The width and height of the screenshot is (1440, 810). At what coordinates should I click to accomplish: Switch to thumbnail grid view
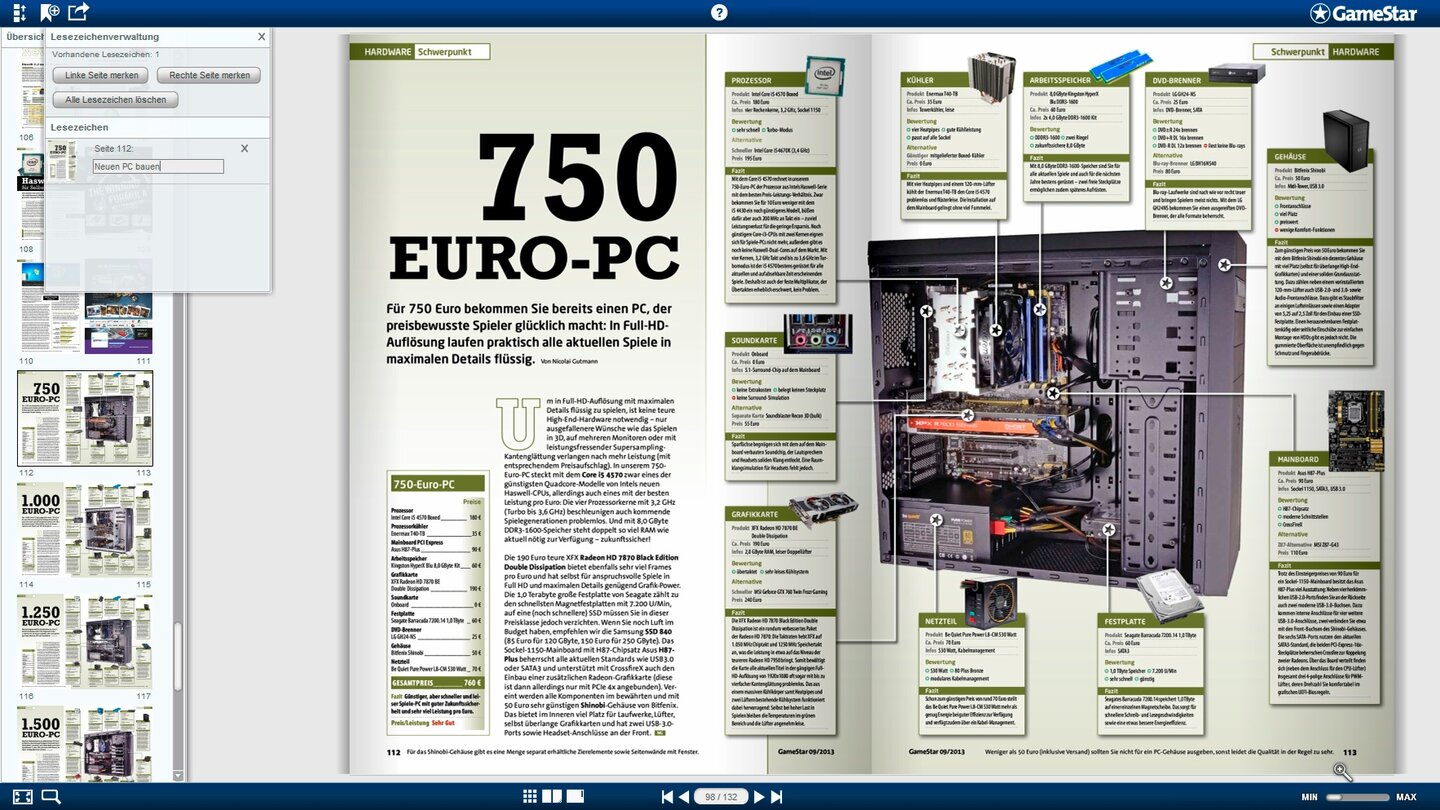[530, 796]
